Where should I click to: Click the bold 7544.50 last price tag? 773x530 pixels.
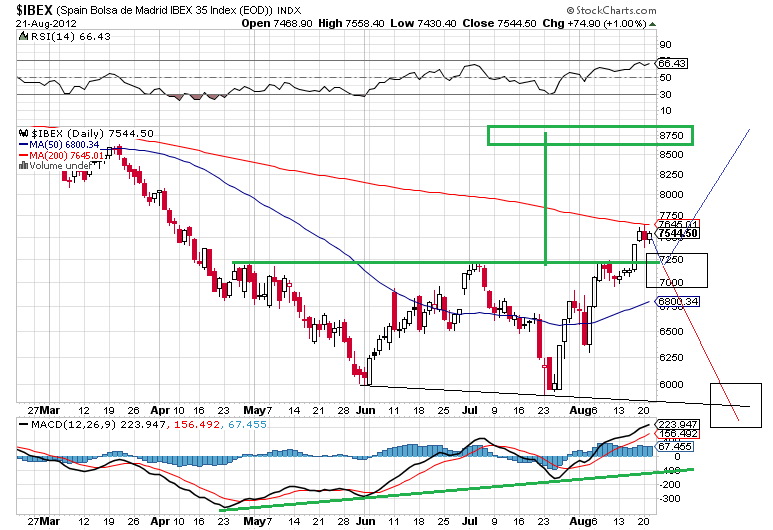(x=678, y=233)
